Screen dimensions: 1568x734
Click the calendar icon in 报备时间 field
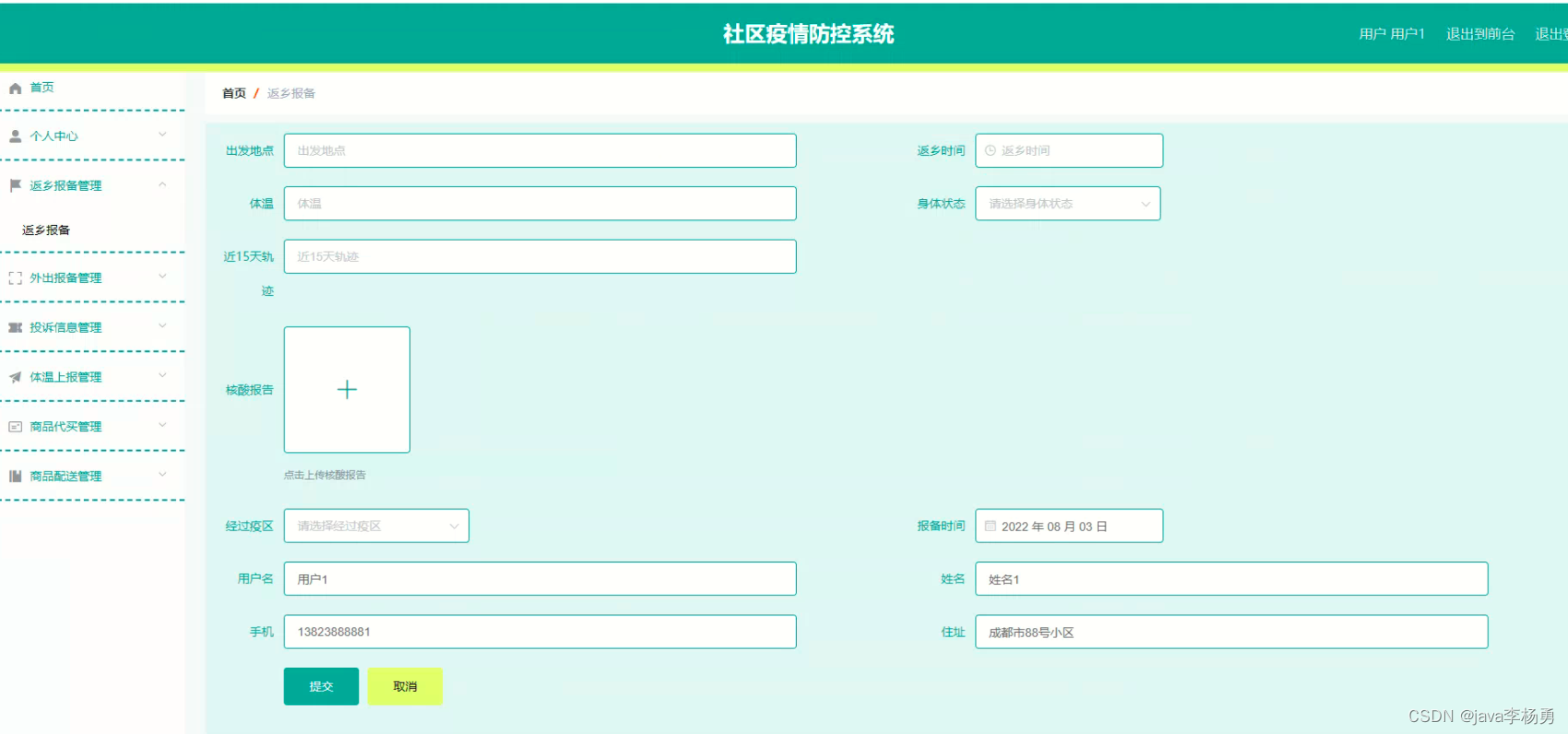[991, 527]
